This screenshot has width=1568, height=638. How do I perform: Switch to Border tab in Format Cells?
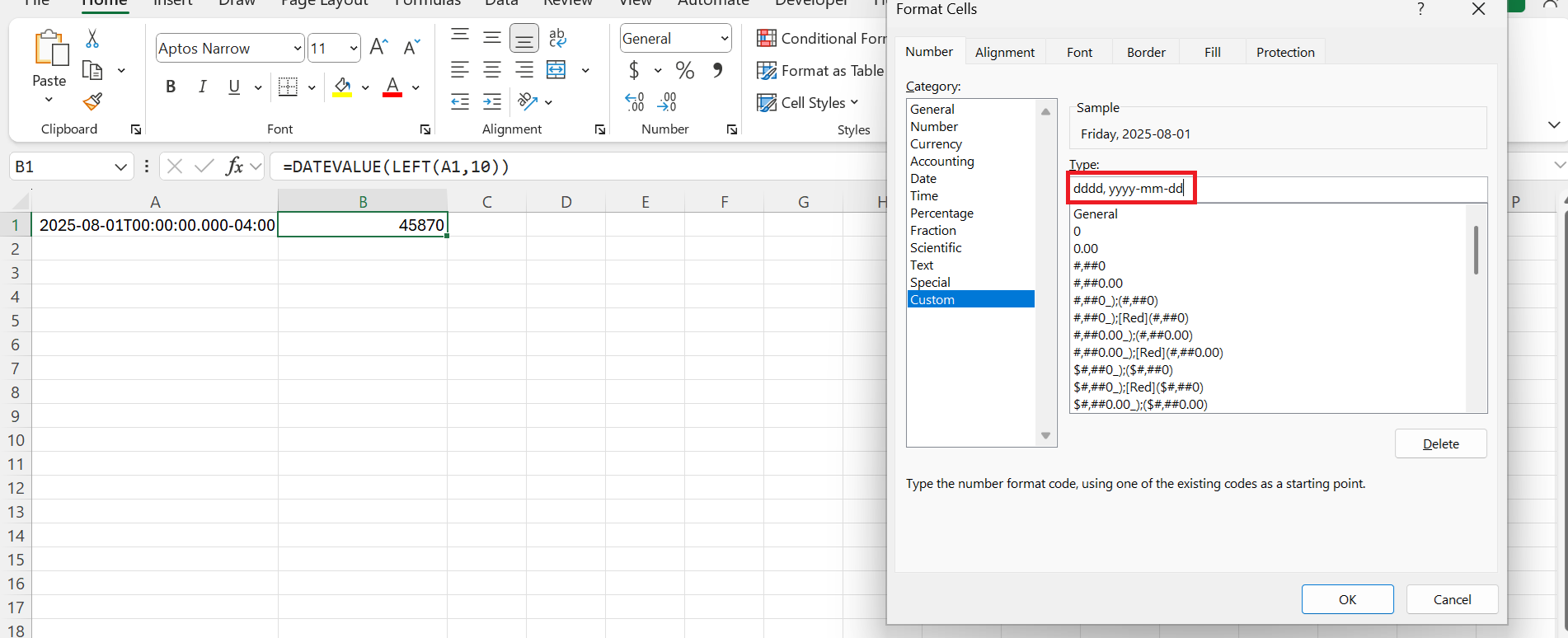tap(1146, 52)
